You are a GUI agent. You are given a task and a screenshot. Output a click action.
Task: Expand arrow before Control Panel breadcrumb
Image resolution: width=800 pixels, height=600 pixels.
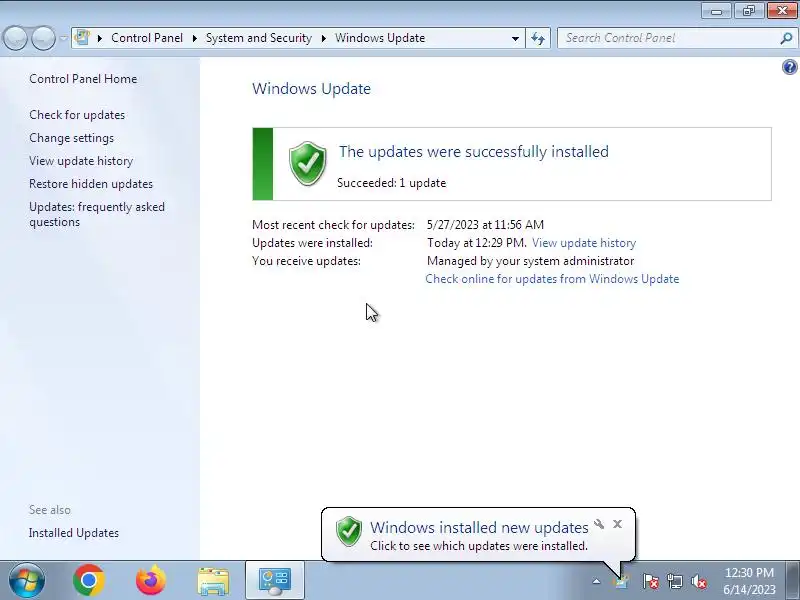(100, 38)
